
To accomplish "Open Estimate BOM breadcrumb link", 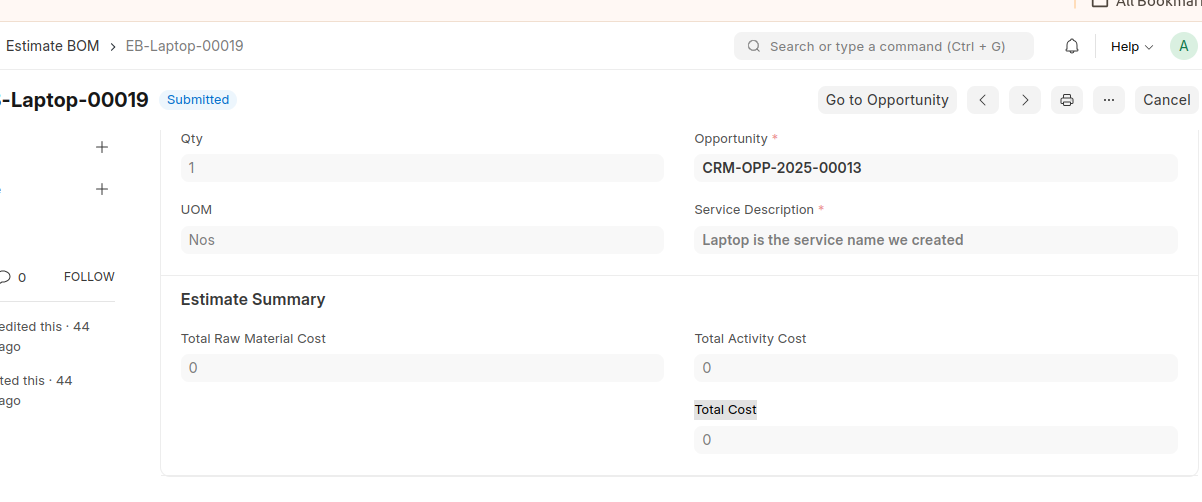I will tap(53, 46).
